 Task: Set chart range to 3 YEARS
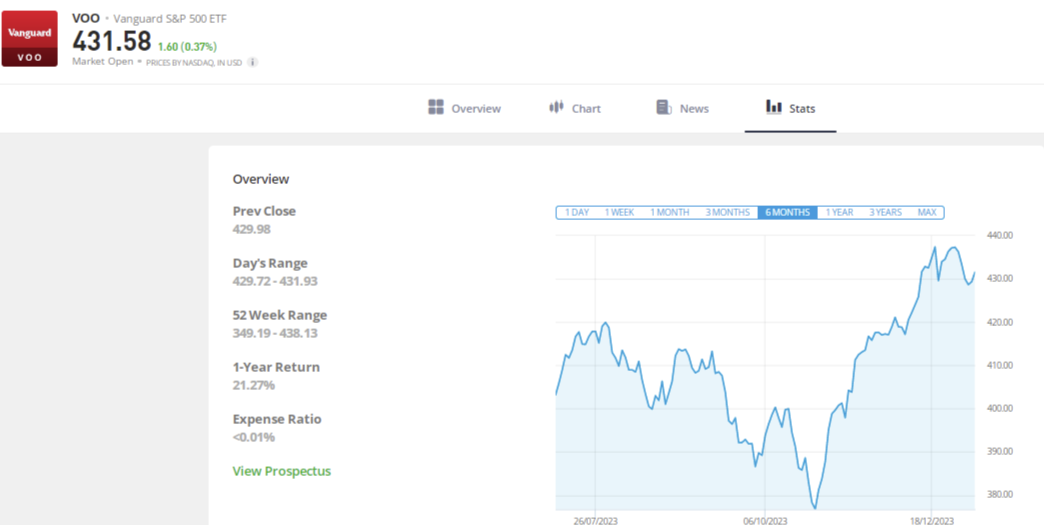click(x=885, y=212)
